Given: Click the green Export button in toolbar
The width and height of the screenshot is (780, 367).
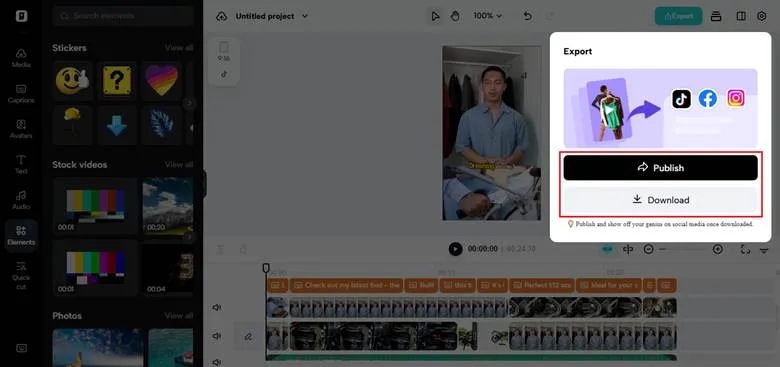Looking at the screenshot, I should tap(678, 16).
